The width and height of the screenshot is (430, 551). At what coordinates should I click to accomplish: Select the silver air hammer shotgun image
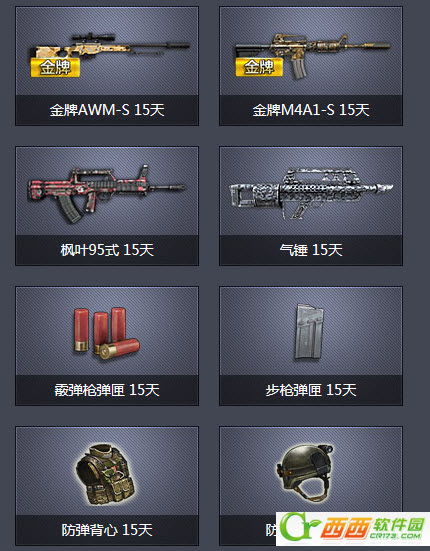[x=311, y=193]
